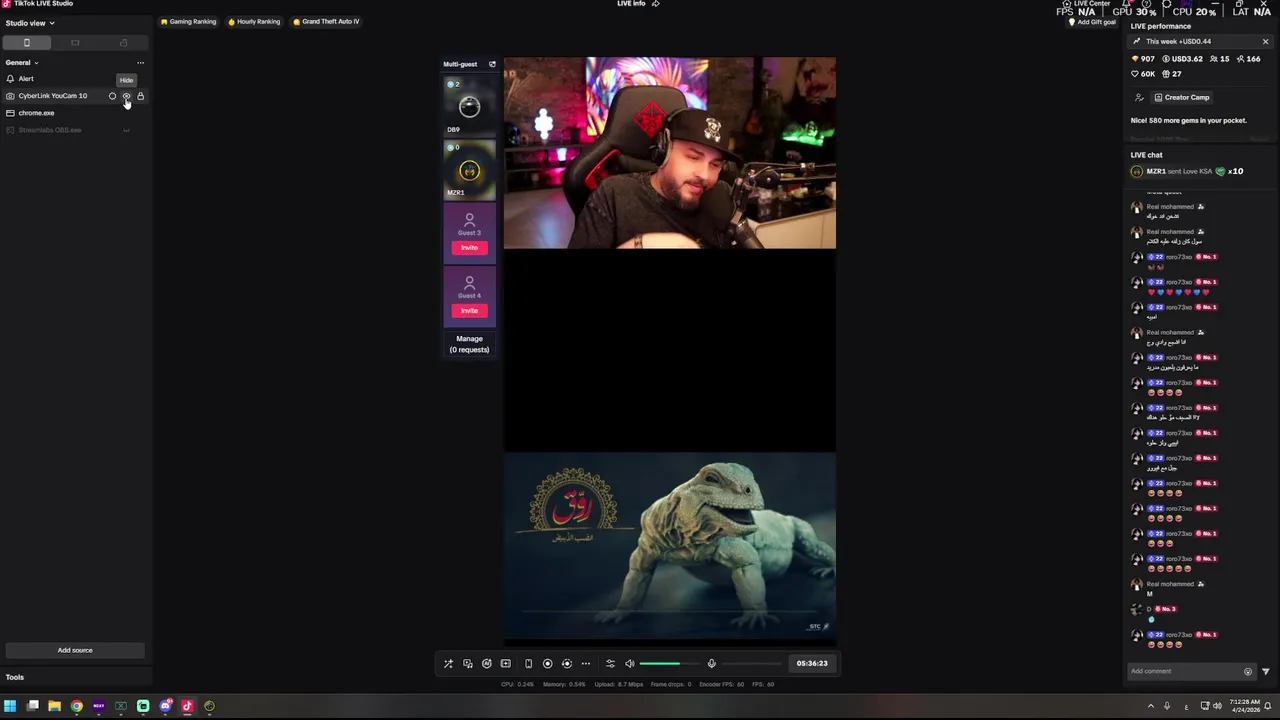Pop out the Multi-guest panel
Viewport: 1280px width, 720px height.
[x=492, y=64]
